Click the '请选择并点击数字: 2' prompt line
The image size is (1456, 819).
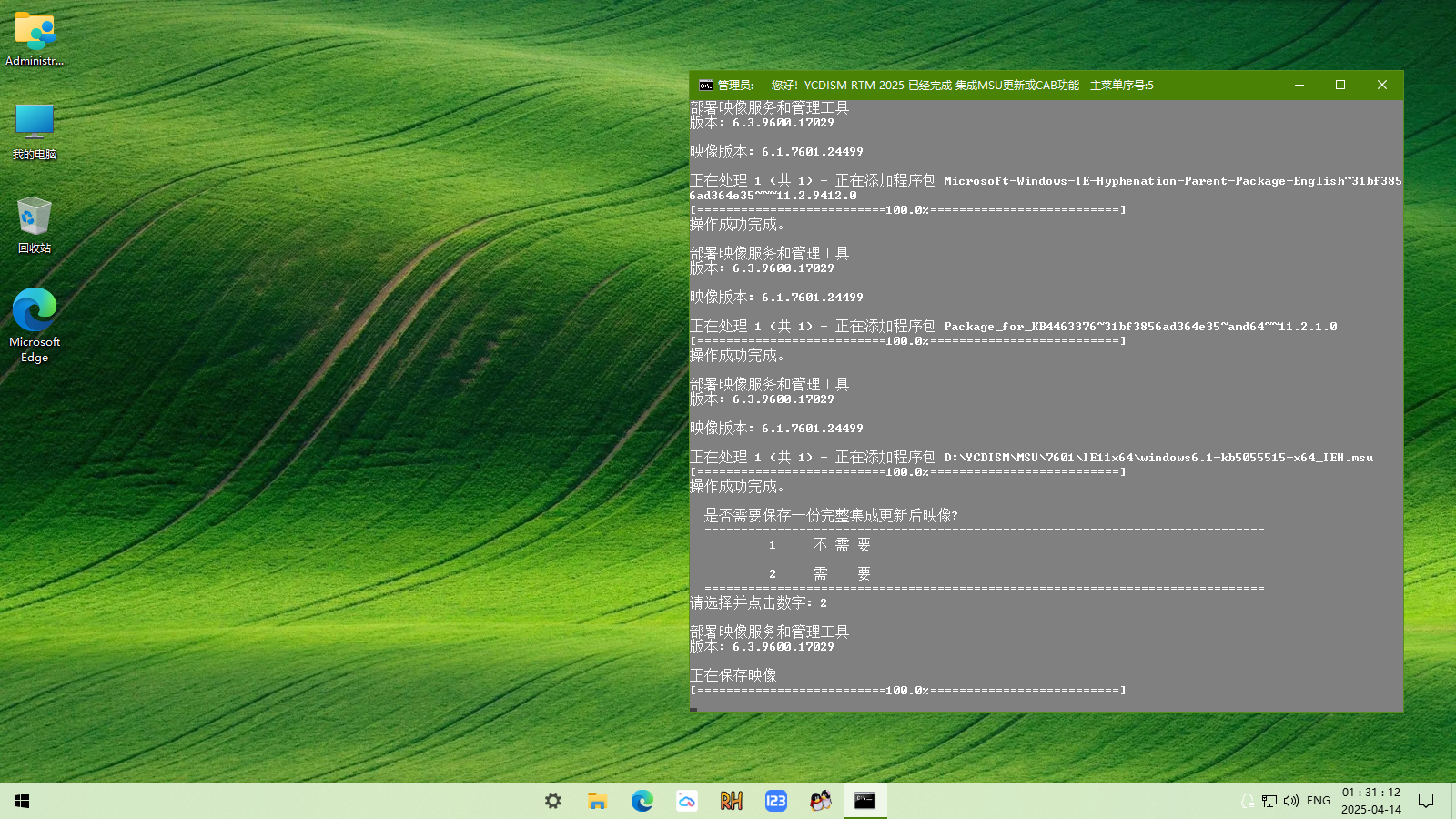(759, 603)
